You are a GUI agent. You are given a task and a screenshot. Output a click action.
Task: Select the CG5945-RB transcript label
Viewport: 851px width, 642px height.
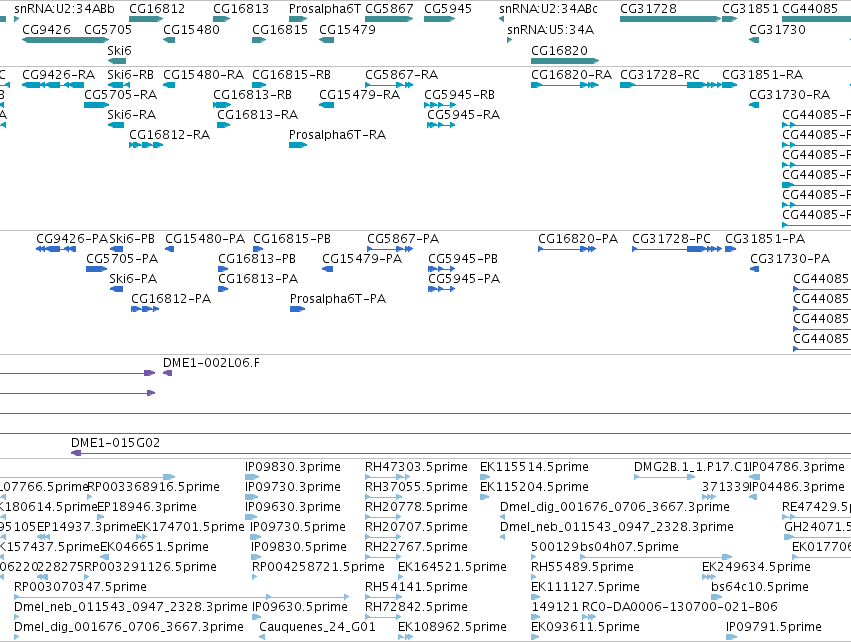tap(460, 94)
